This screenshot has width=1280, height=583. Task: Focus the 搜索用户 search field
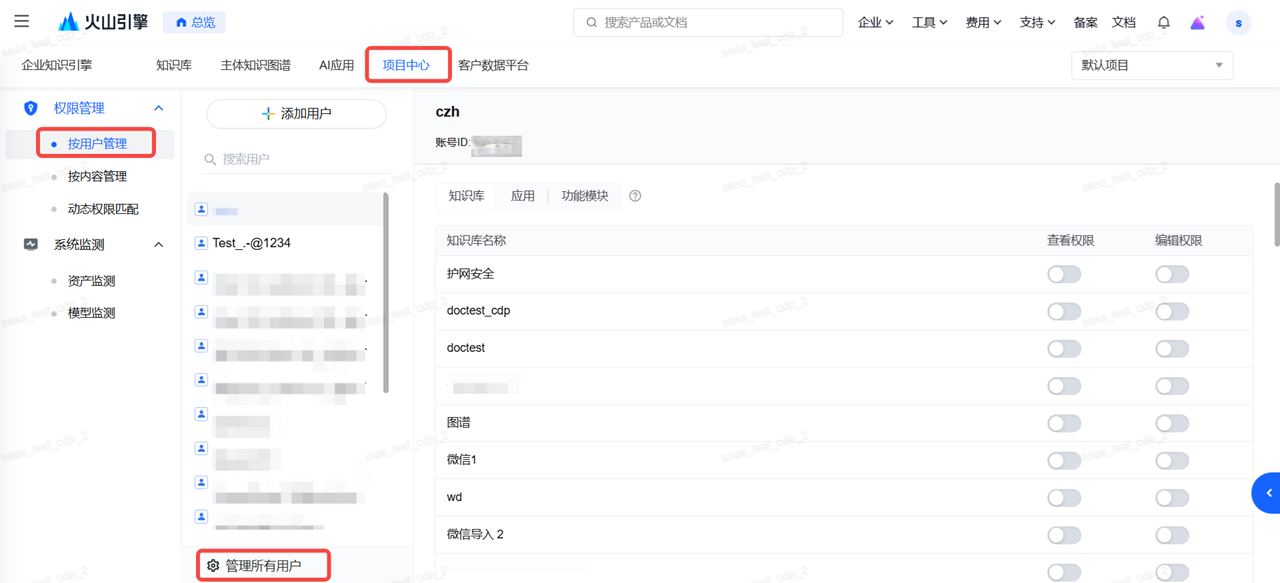[x=296, y=159]
